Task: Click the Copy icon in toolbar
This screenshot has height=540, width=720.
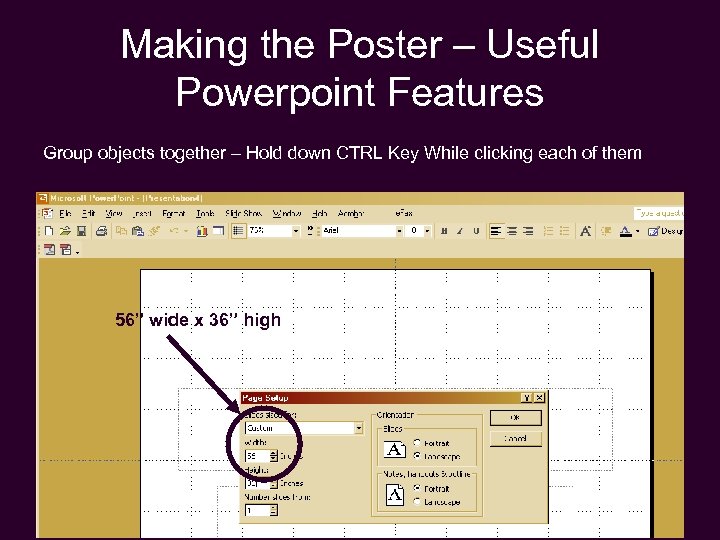Action: click(x=121, y=231)
